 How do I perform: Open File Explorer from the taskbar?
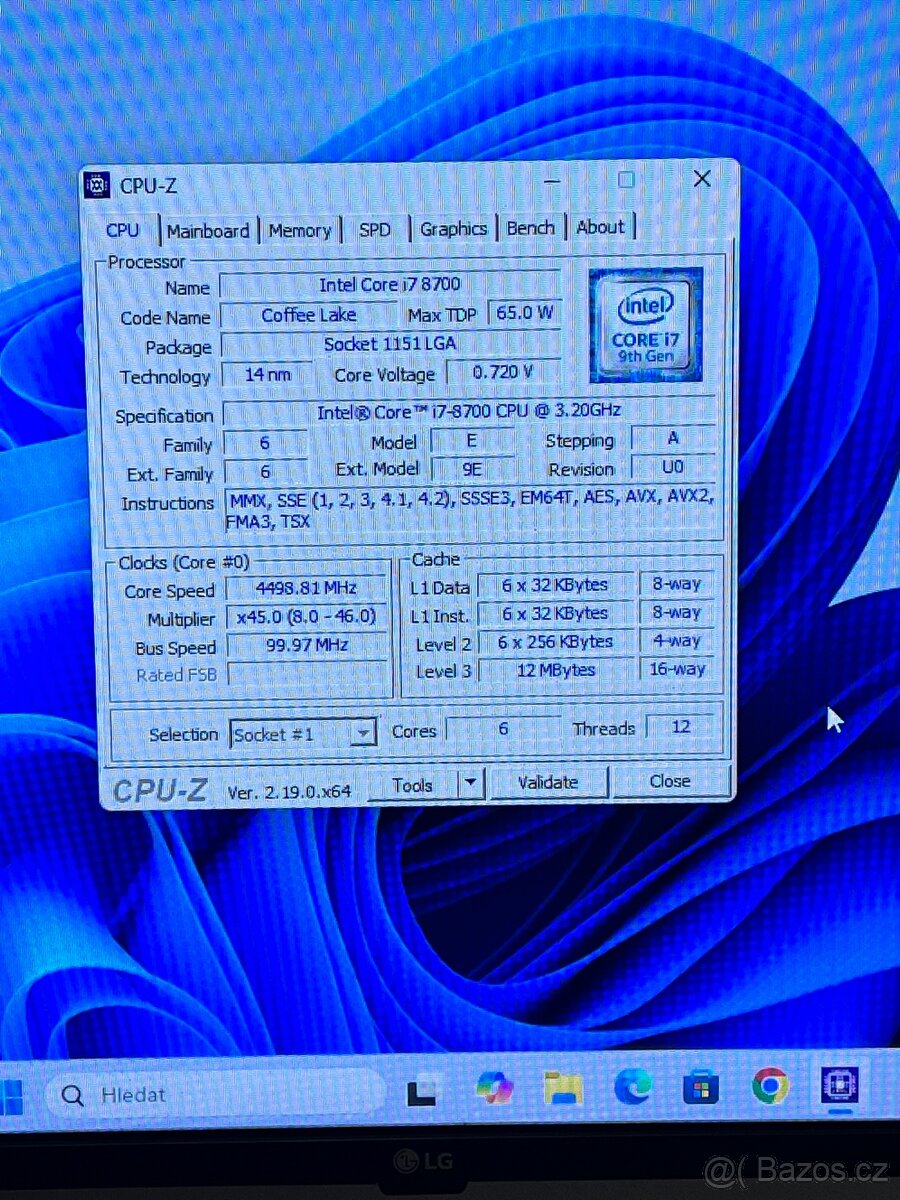coord(564,1087)
